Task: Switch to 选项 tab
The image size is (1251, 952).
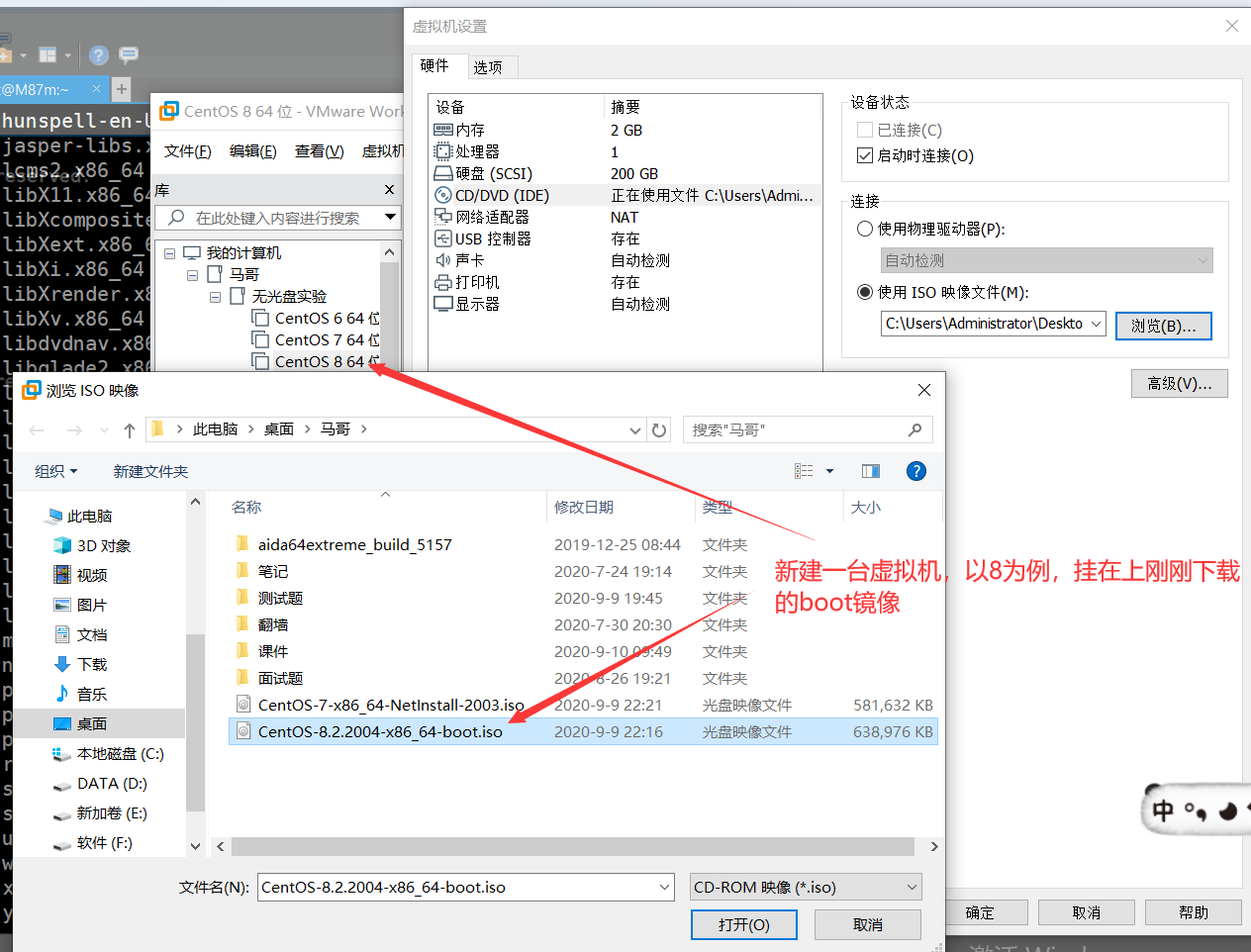Action: 488,67
